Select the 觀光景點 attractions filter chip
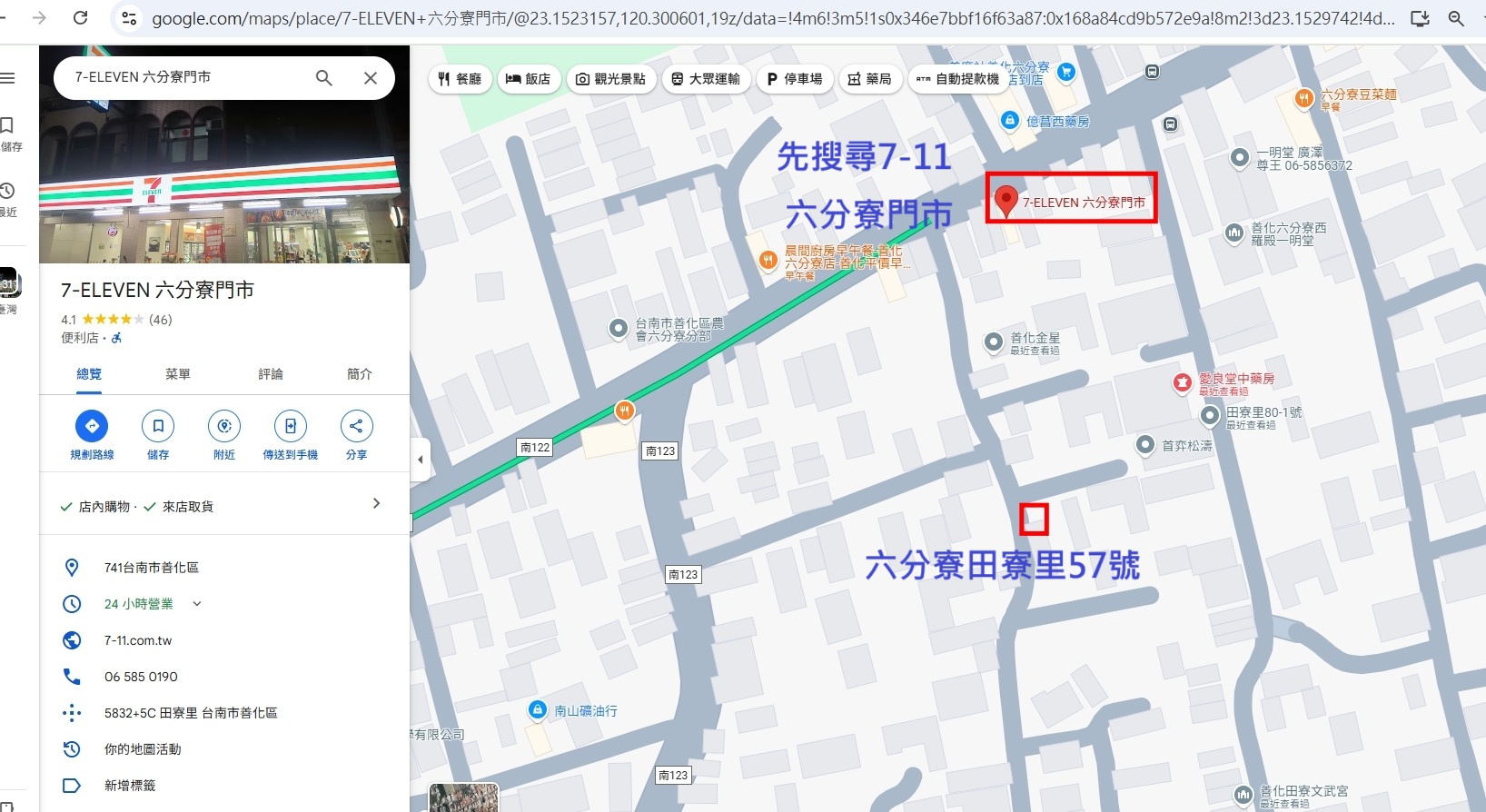Viewport: 1486px width, 812px height. coord(611,79)
